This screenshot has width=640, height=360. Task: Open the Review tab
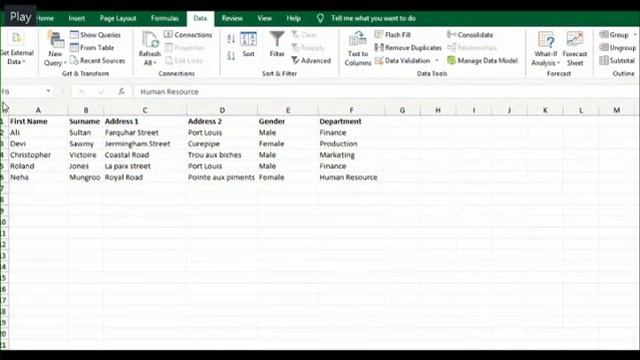(x=232, y=18)
